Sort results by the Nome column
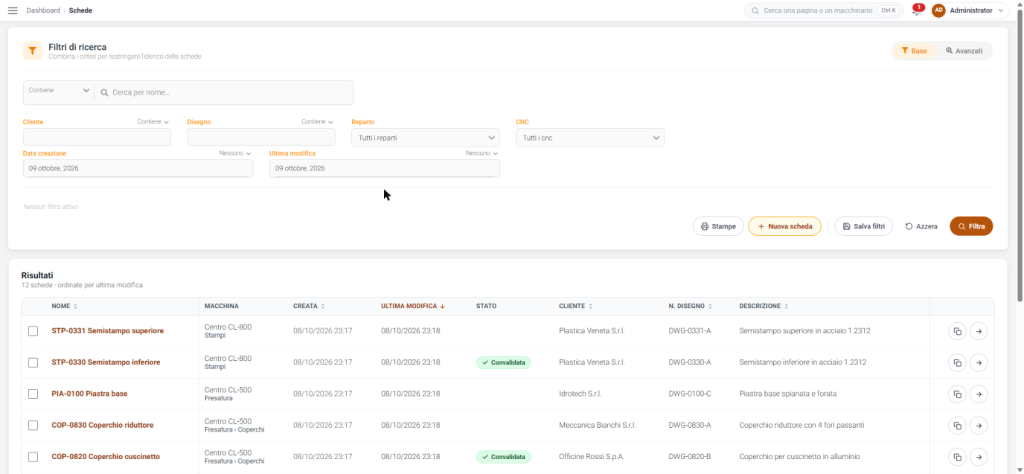 64,306
